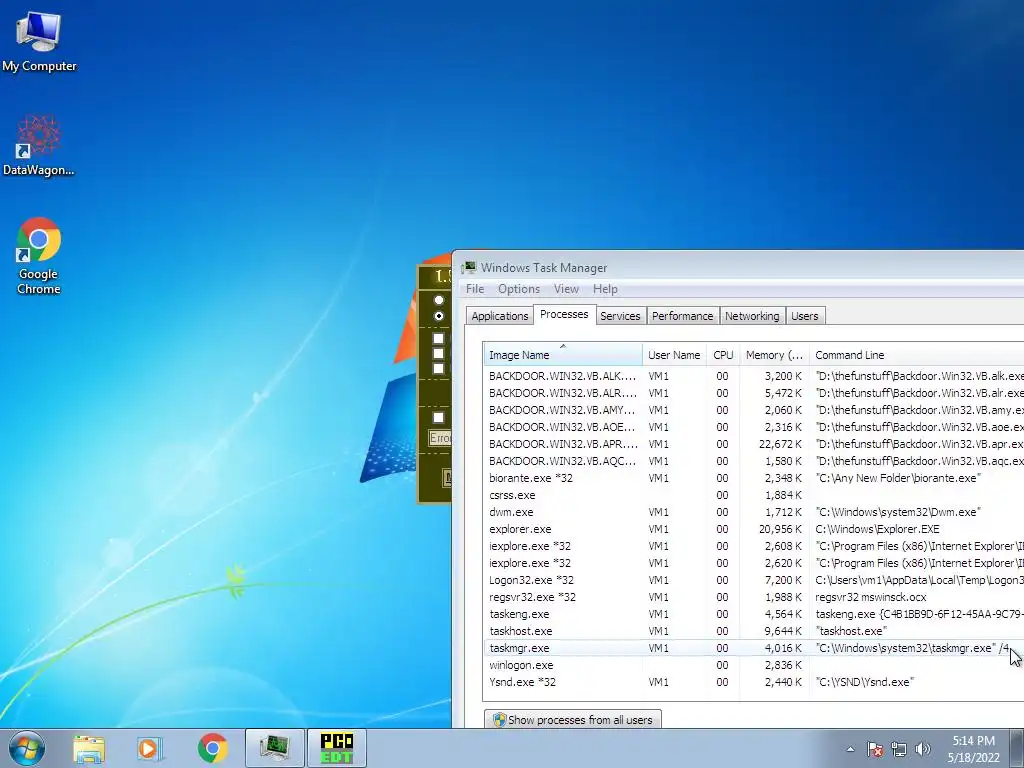The image size is (1024, 768).
Task: Switch to the Networking tab
Action: click(x=752, y=316)
